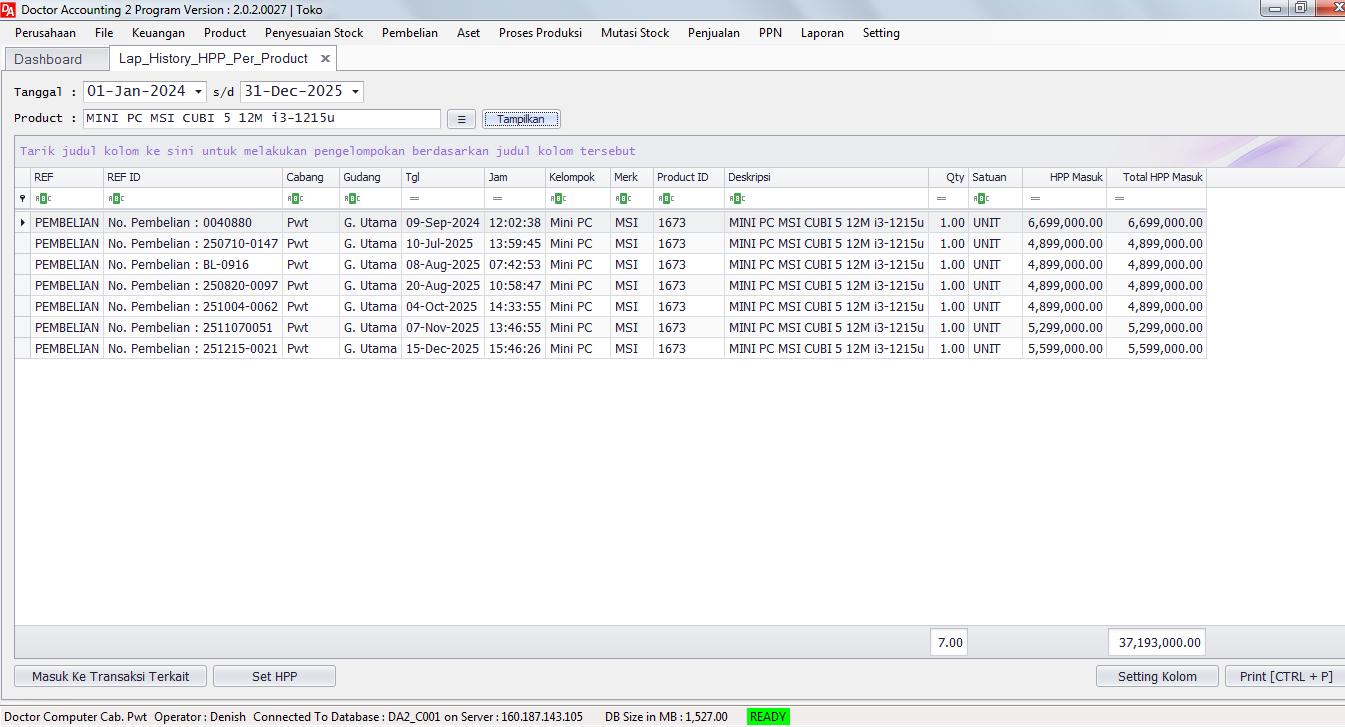Click the Deskripsi column filter operator icon
This screenshot has height=727, width=1345.
737,199
